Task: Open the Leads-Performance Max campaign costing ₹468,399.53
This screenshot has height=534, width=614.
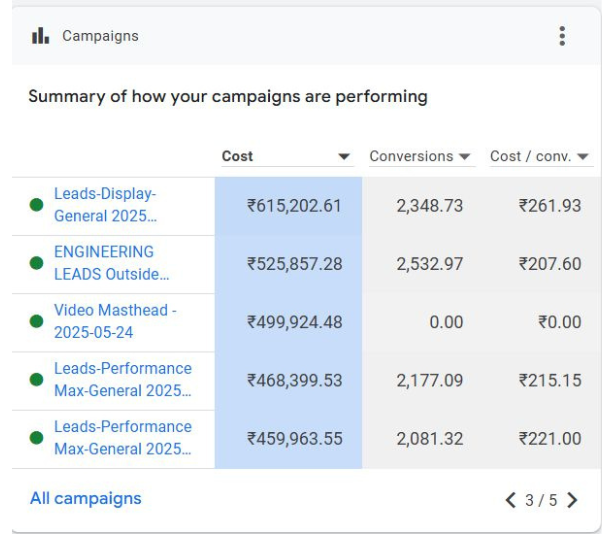Action: (x=122, y=379)
